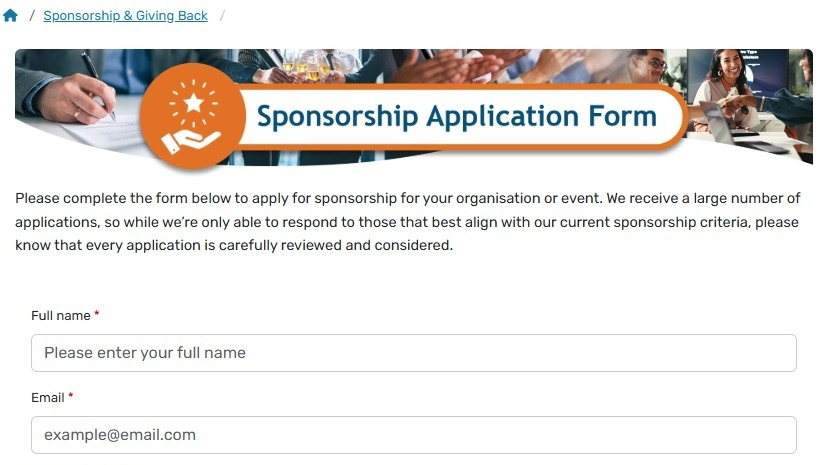Click the trailing breadcrumb slash separator
This screenshot has width=831, height=465.
click(222, 16)
